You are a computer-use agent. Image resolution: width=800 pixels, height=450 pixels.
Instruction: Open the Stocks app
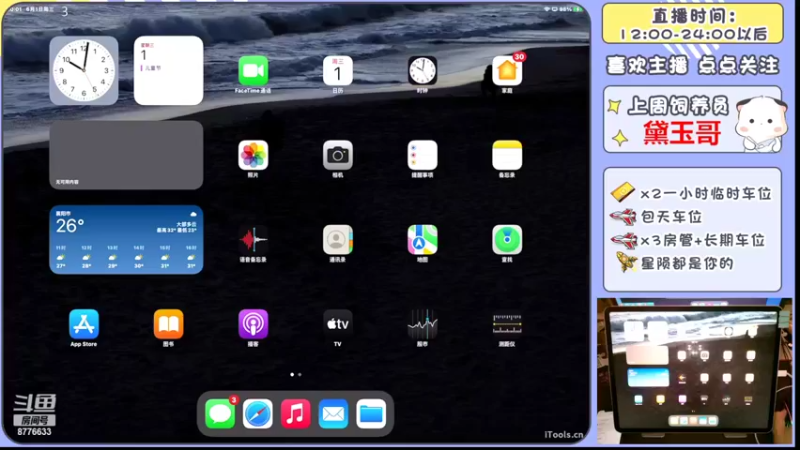click(422, 324)
